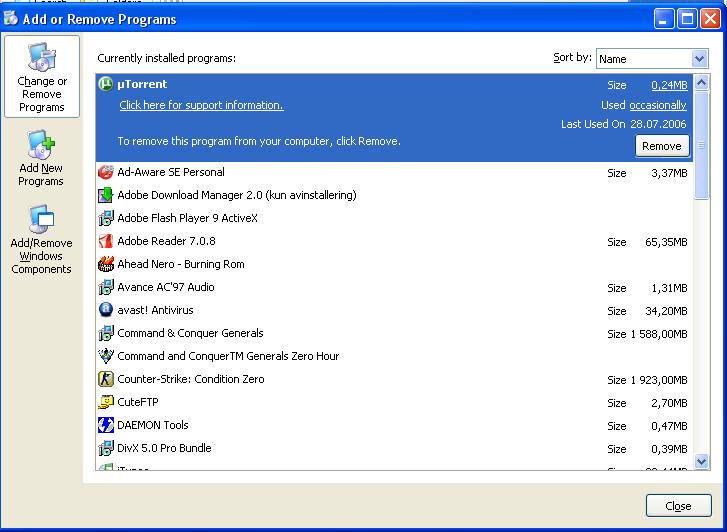Click the 3,37MB size value

click(669, 173)
